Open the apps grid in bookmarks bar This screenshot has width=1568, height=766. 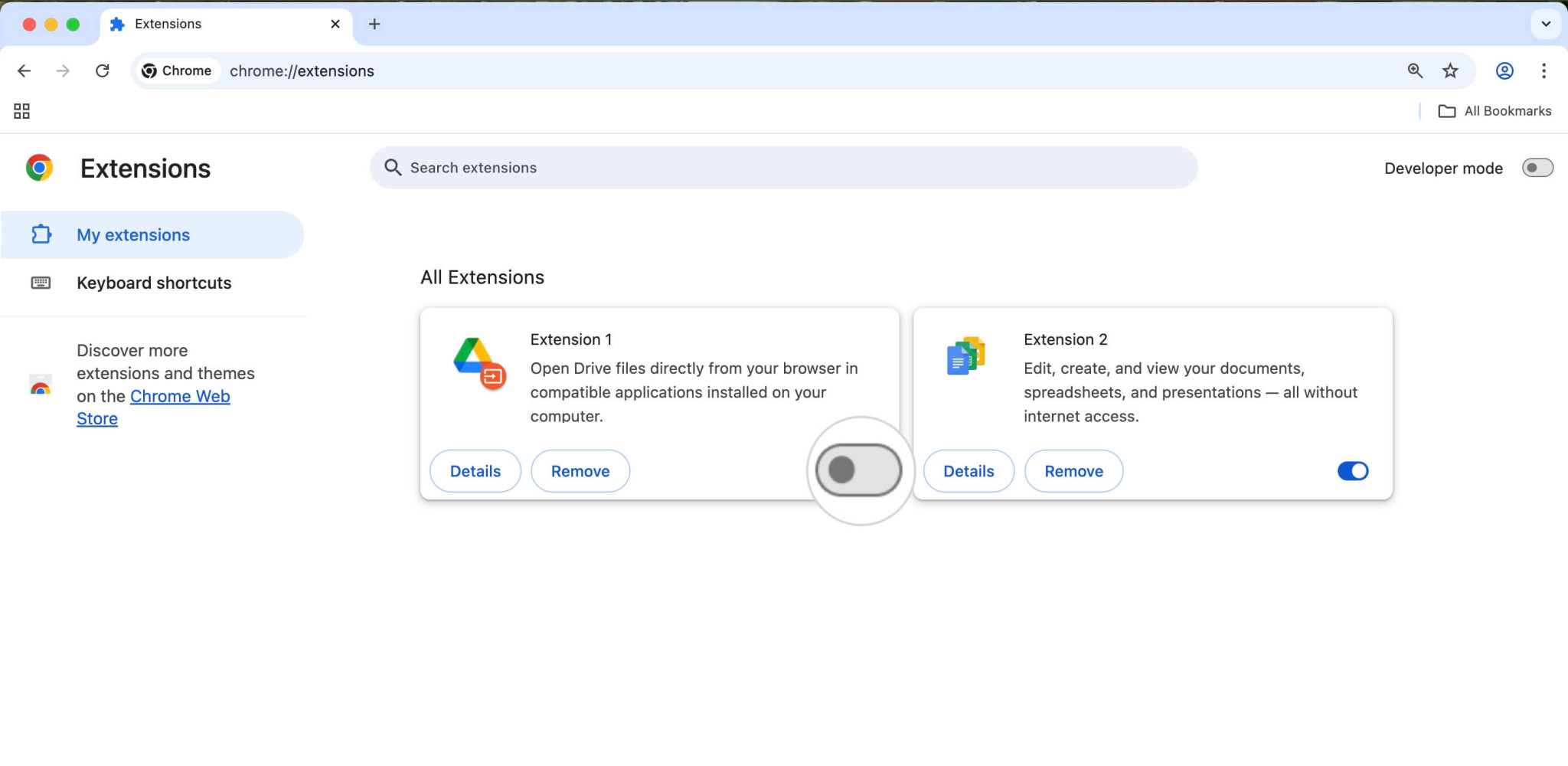pyautogui.click(x=21, y=111)
